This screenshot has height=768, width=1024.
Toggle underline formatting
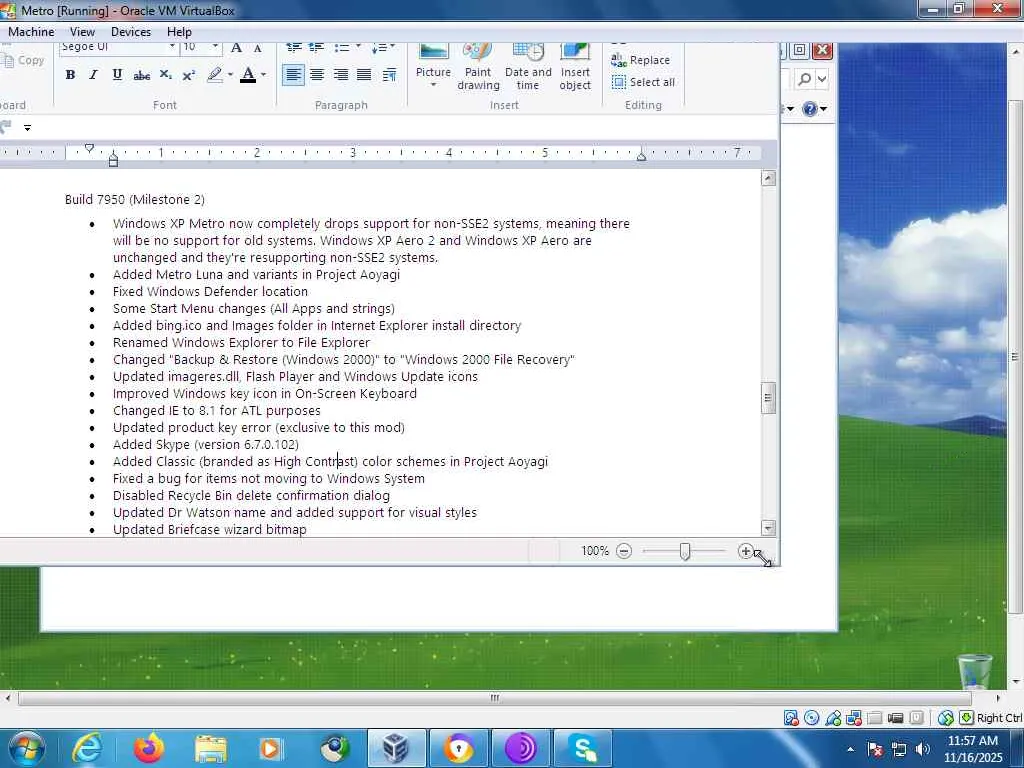[x=117, y=75]
